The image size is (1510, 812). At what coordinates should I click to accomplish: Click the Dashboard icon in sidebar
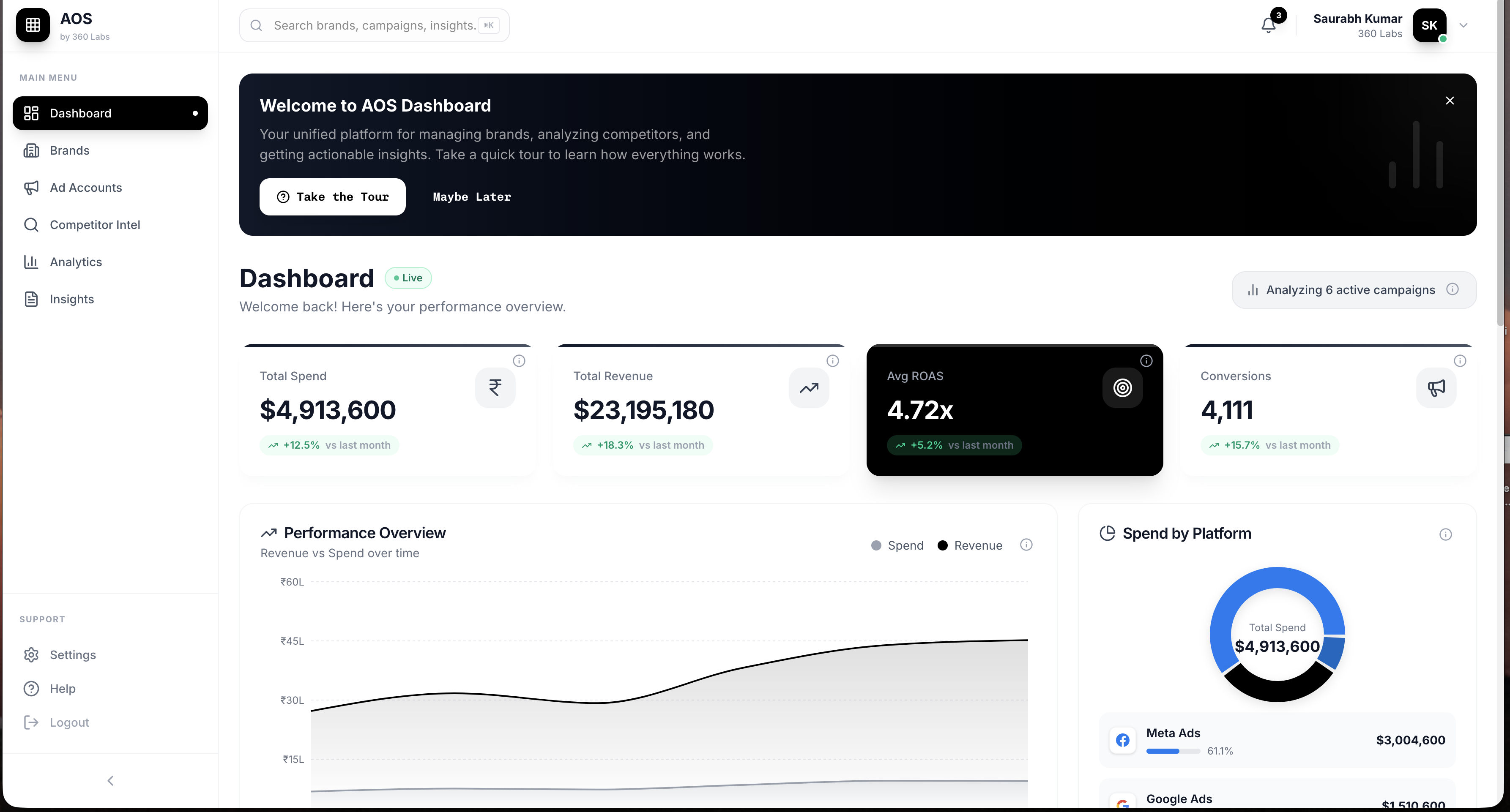coord(31,113)
